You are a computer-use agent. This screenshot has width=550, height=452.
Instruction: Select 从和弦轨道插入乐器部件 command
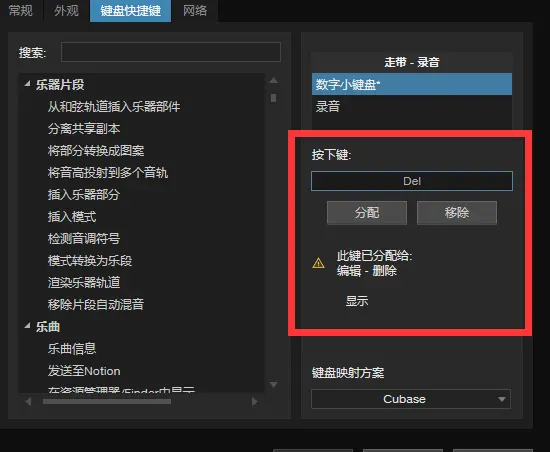coord(114,107)
